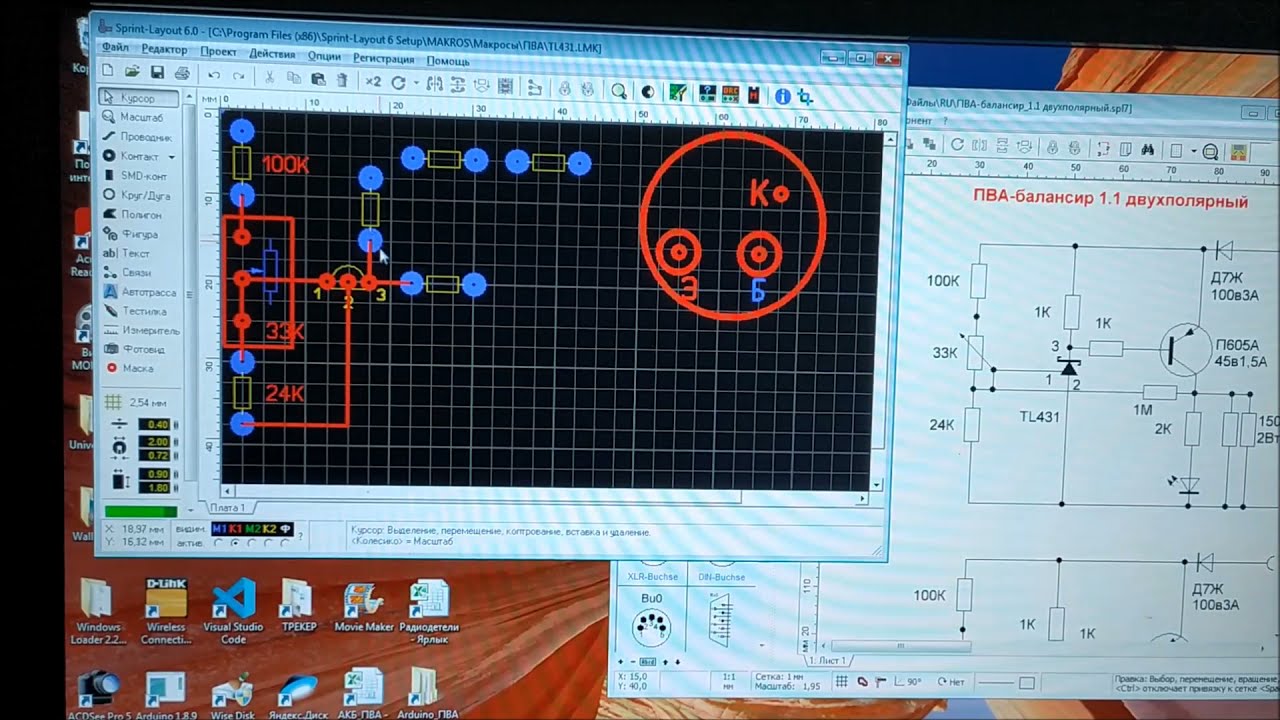Click the half-black circle transparency icon

point(648,92)
